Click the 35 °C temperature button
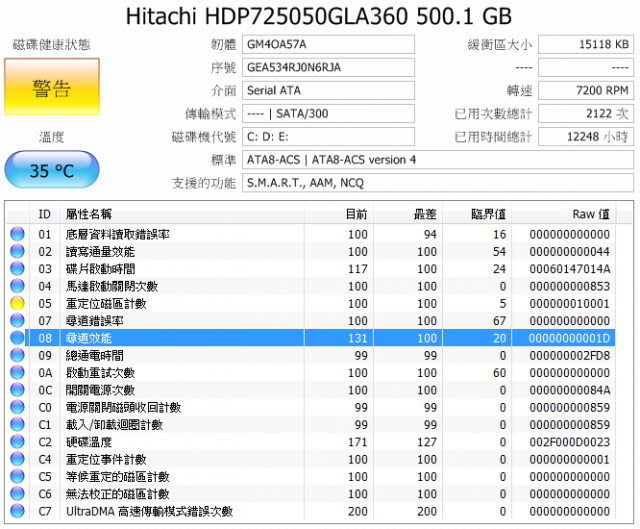The height and width of the screenshot is (529, 640). (52, 170)
